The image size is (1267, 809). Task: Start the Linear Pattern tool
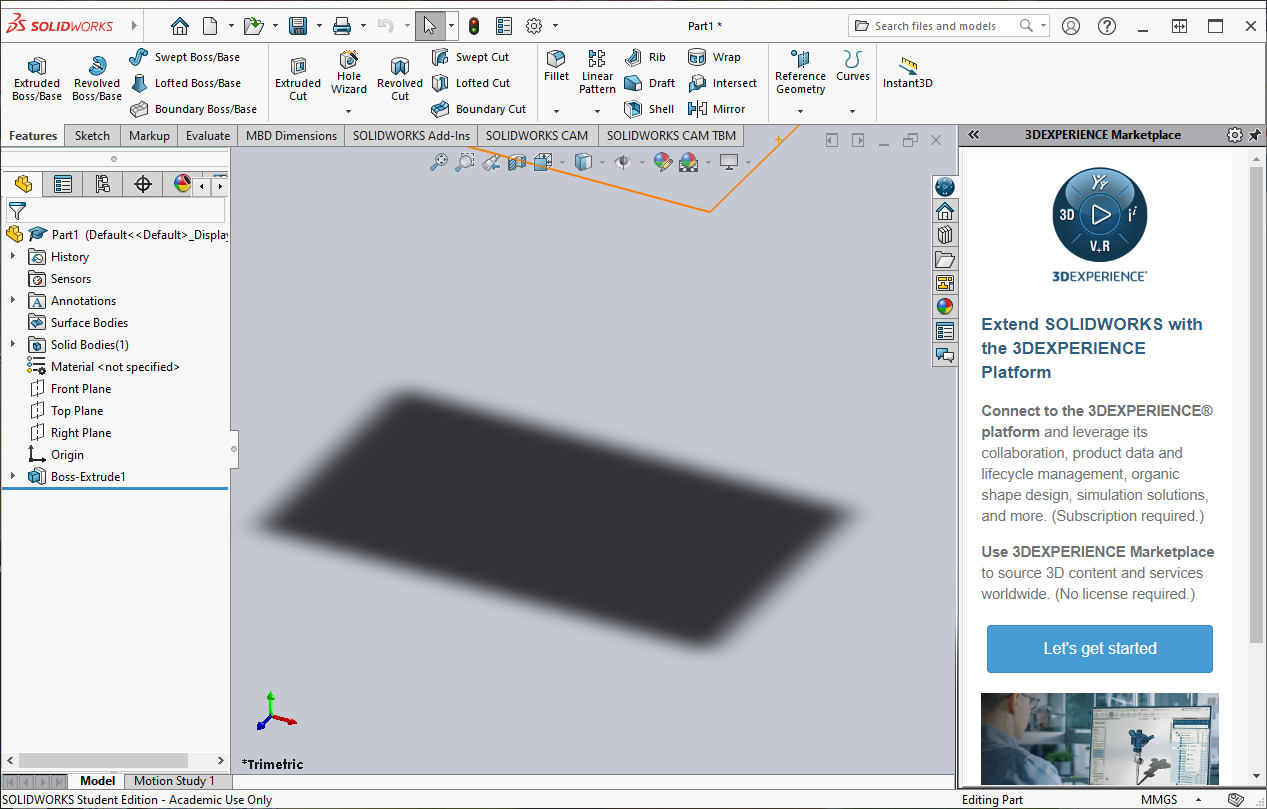[597, 72]
